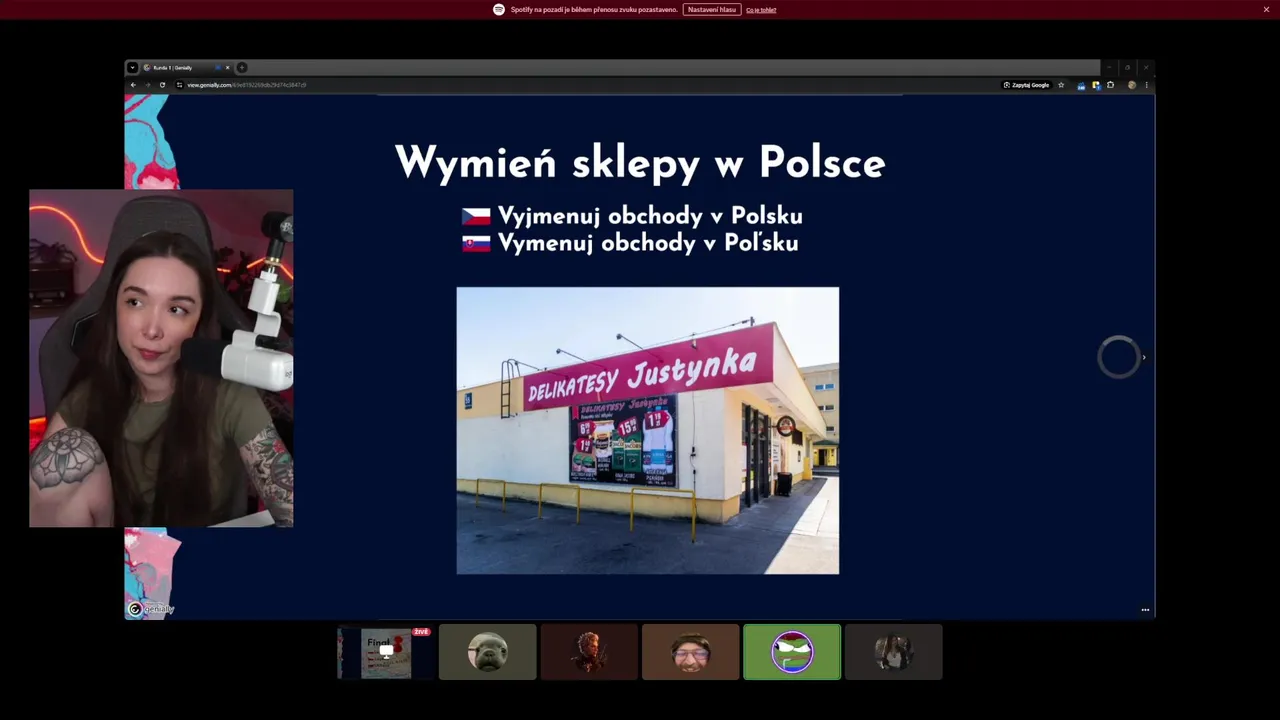Click the Czech flag icon
This screenshot has width=1280, height=720.
click(x=476, y=216)
